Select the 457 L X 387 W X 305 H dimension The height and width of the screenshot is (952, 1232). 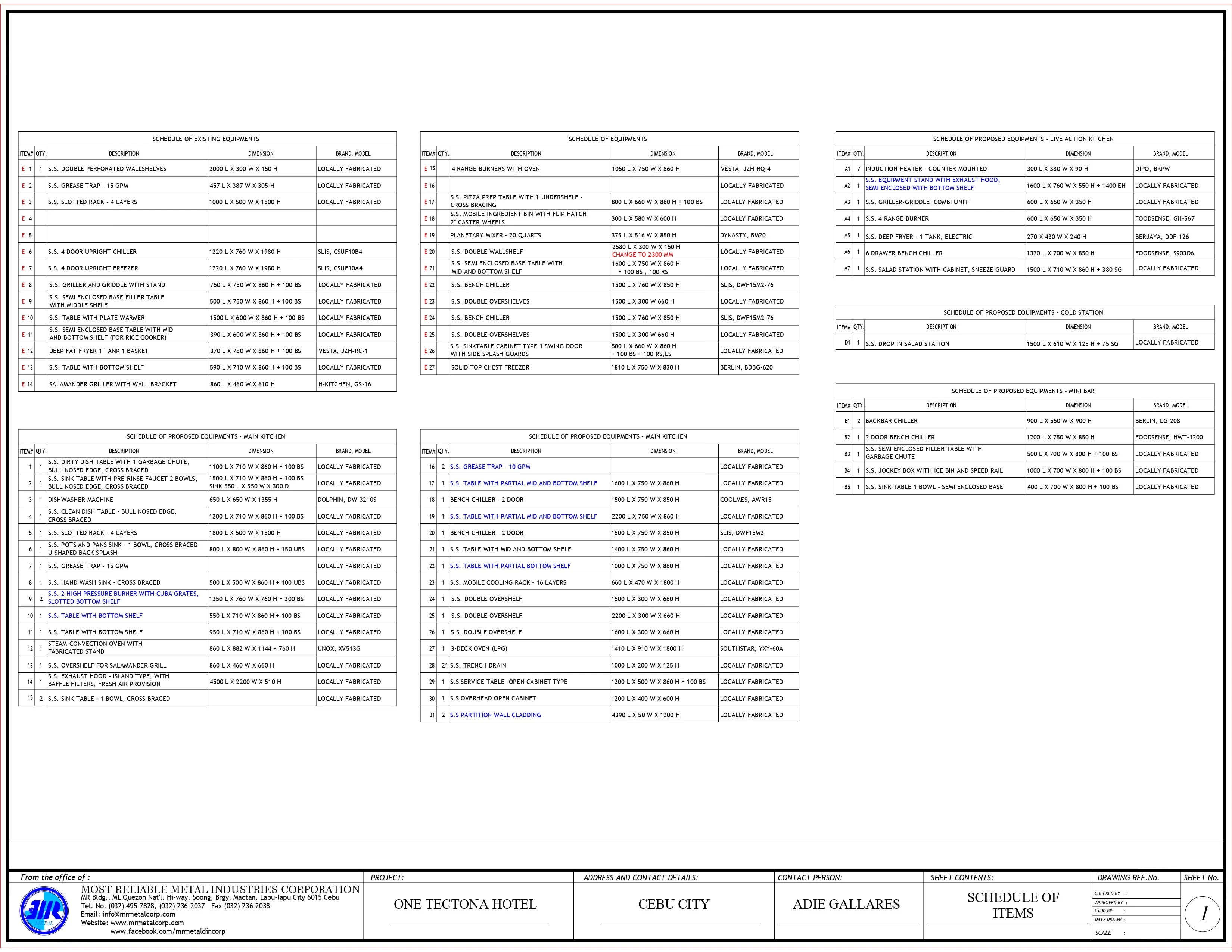[x=242, y=186]
